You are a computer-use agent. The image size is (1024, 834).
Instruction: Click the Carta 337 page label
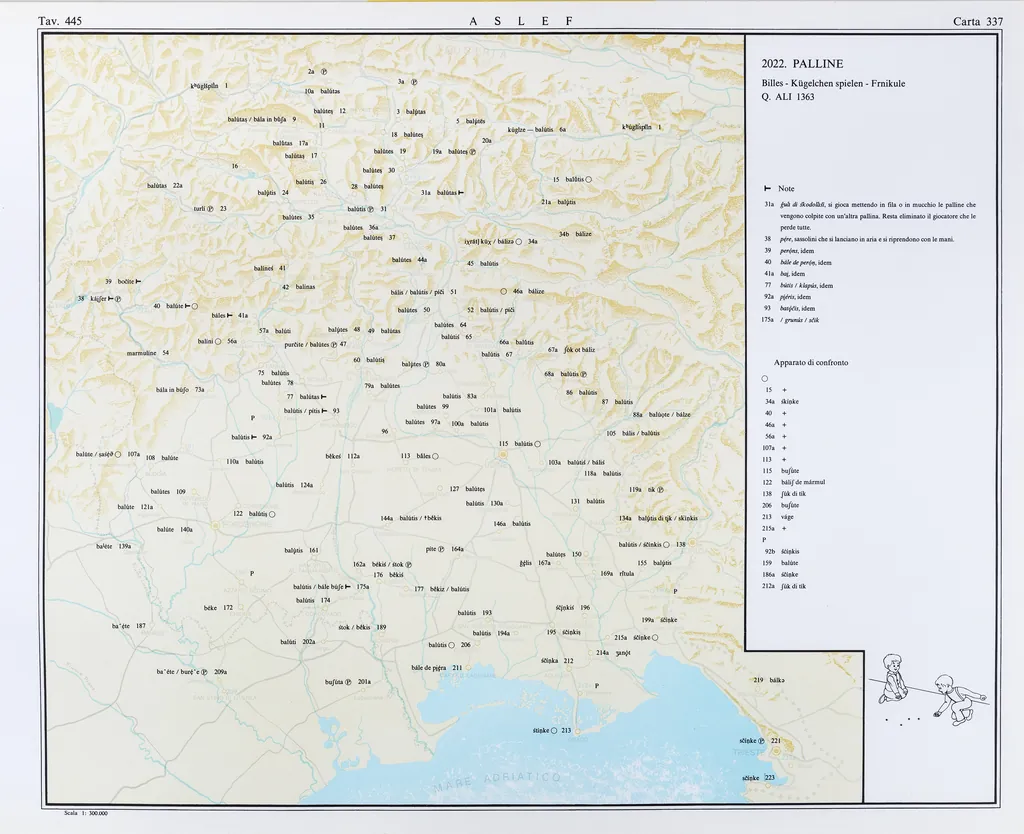(x=978, y=21)
